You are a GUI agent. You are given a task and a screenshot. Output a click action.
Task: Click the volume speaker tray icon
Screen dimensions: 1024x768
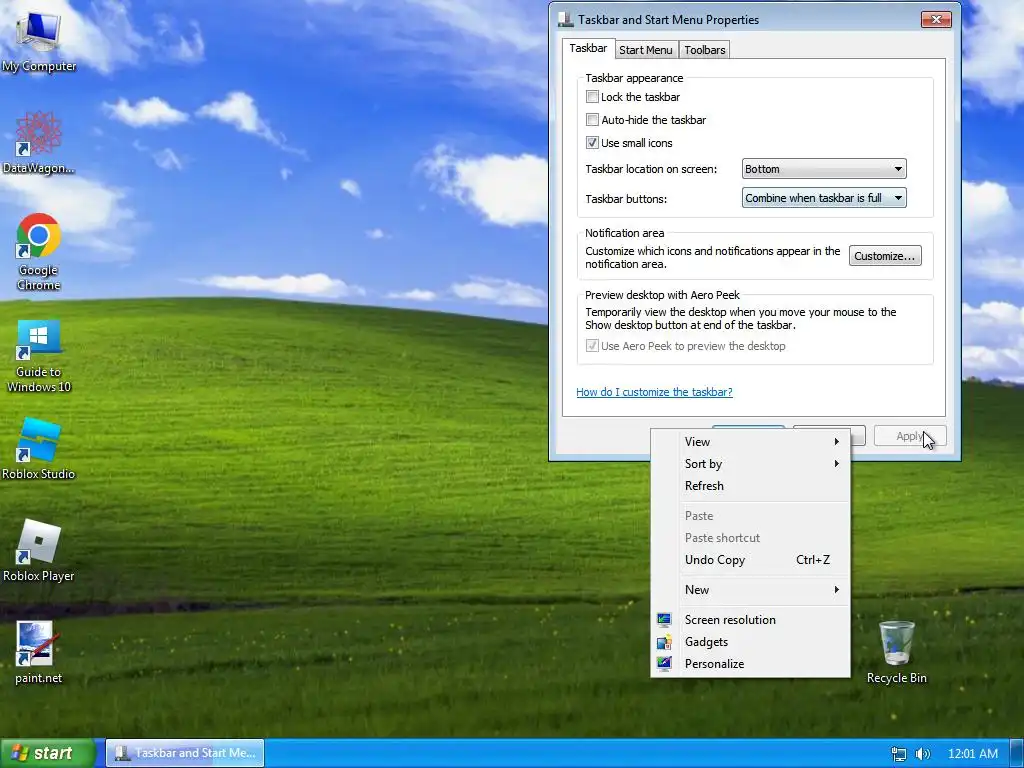pos(922,754)
